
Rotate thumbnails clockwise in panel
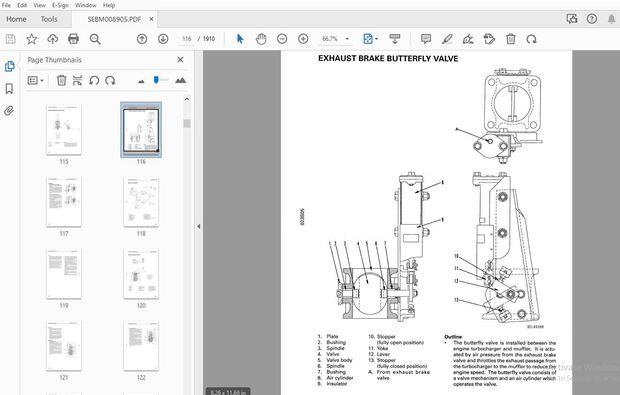[x=110, y=80]
